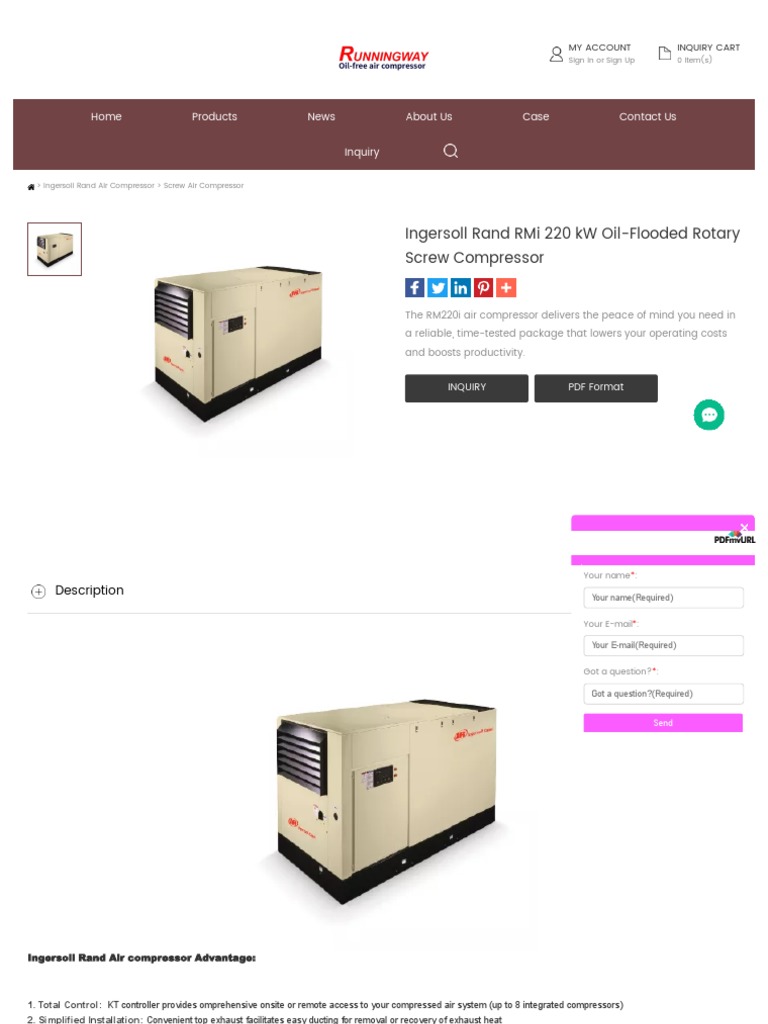Open more sharing options plus icon
Viewport: 768px width, 1024px height.
[505, 287]
